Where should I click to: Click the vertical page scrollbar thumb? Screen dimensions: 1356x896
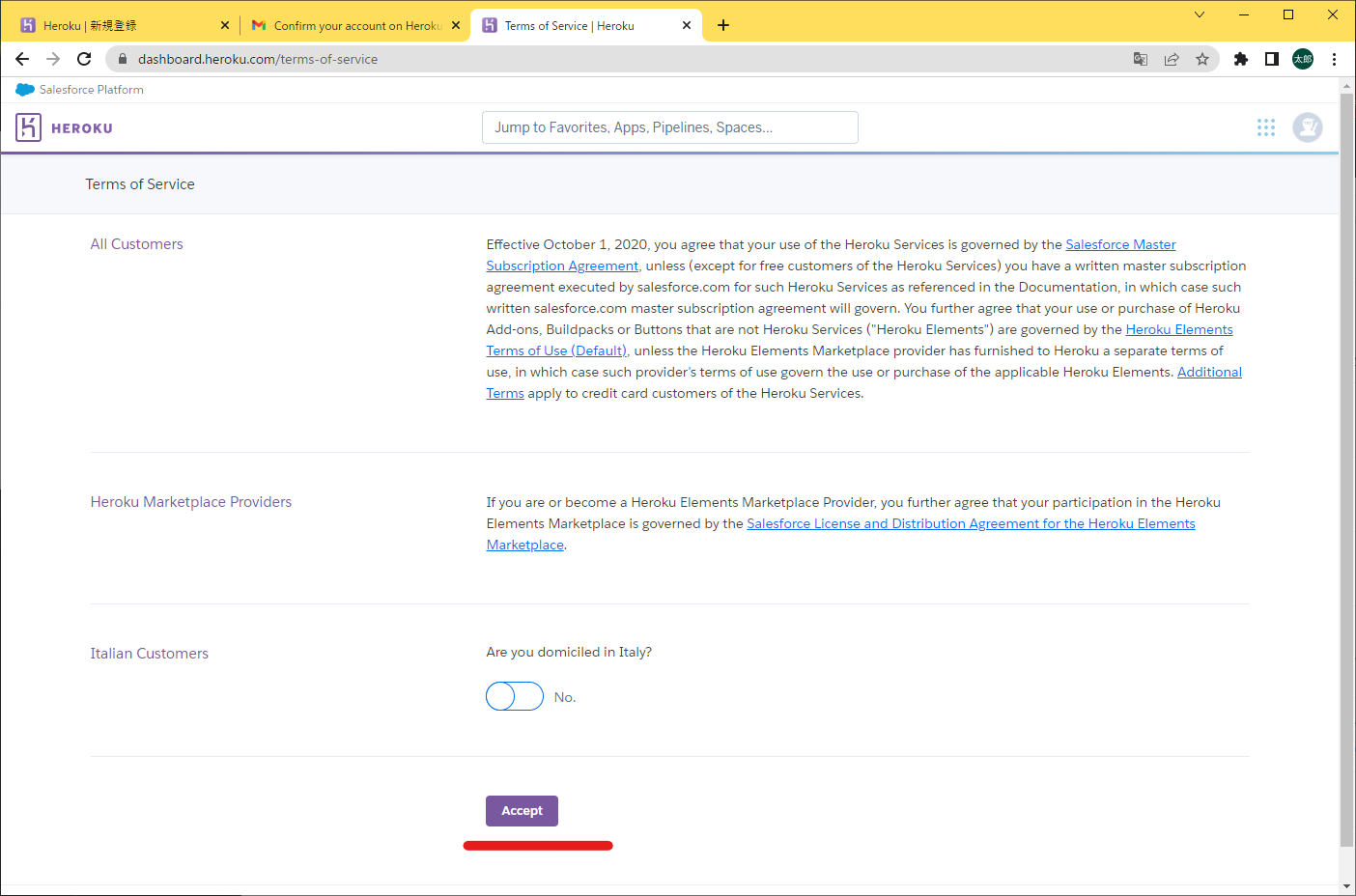pos(1346,470)
